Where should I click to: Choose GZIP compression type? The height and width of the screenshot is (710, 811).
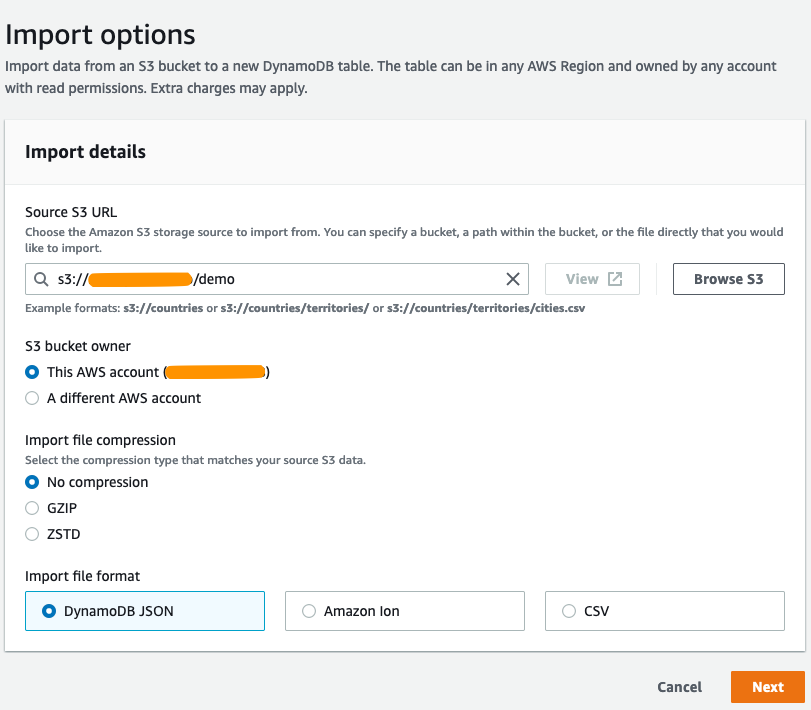[x=32, y=508]
